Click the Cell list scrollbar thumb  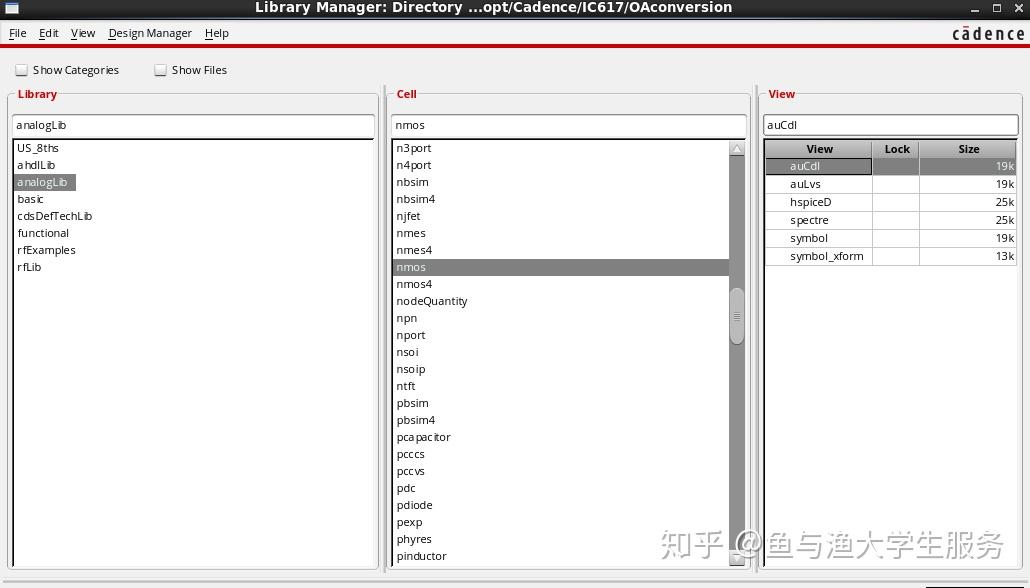coord(736,315)
